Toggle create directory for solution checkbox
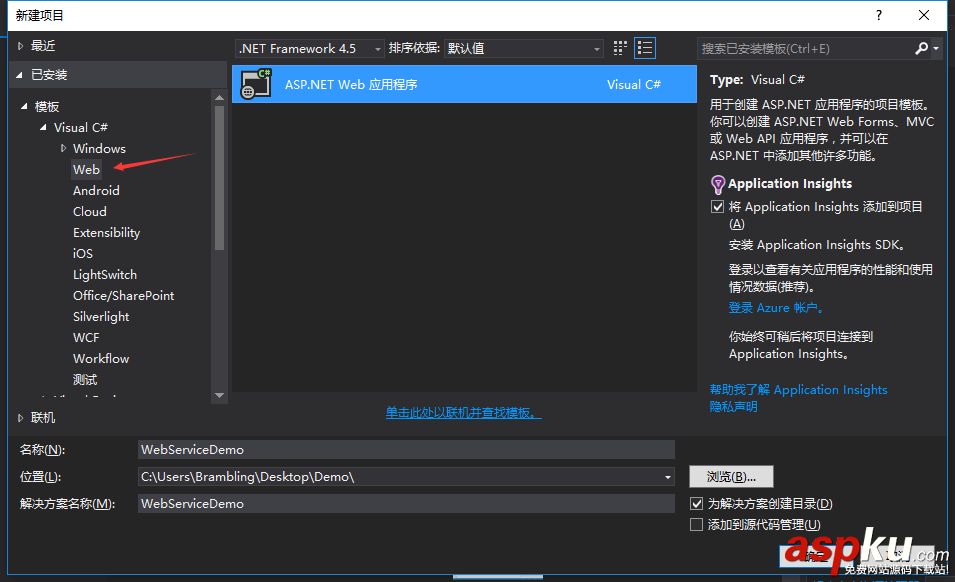Screen dimensions: 955x582 [696, 503]
